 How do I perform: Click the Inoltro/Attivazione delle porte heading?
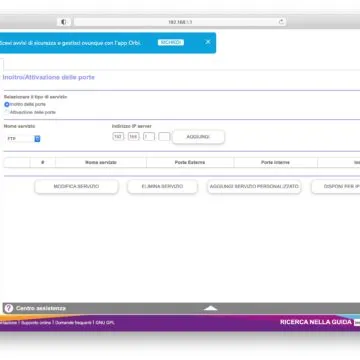49,77
